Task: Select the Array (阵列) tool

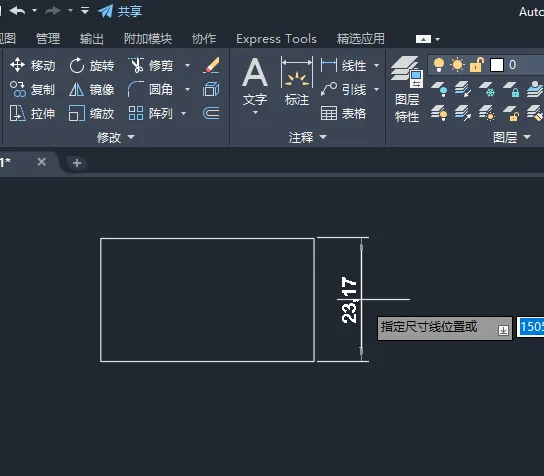Action: tap(151, 113)
